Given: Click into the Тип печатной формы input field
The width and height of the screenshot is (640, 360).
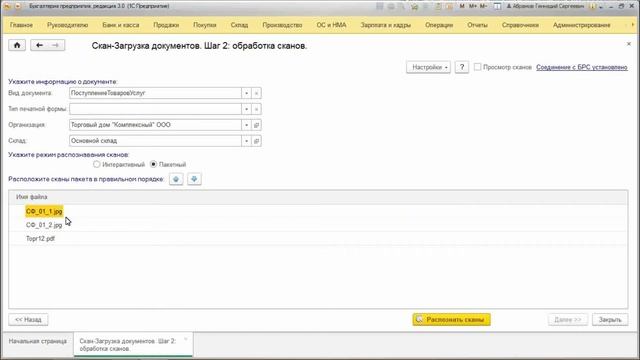Looking at the screenshot, I should 155,109.
